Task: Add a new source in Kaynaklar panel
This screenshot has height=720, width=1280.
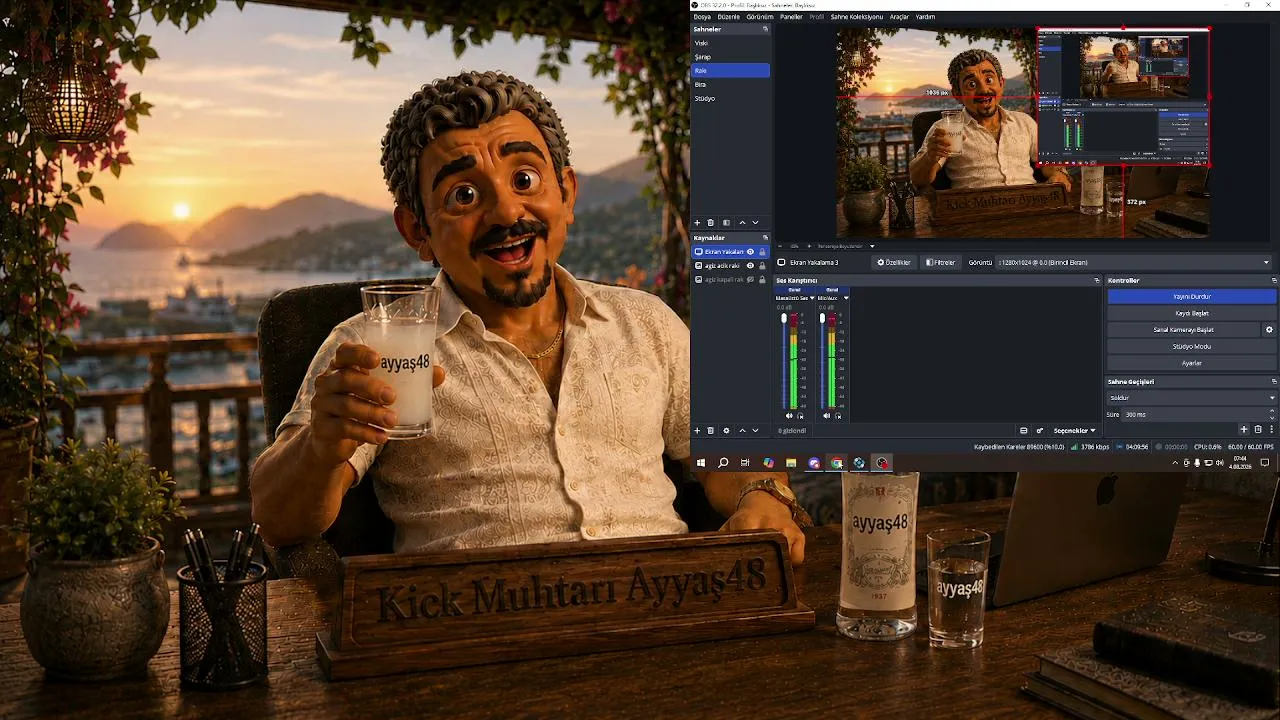Action: coord(697,430)
